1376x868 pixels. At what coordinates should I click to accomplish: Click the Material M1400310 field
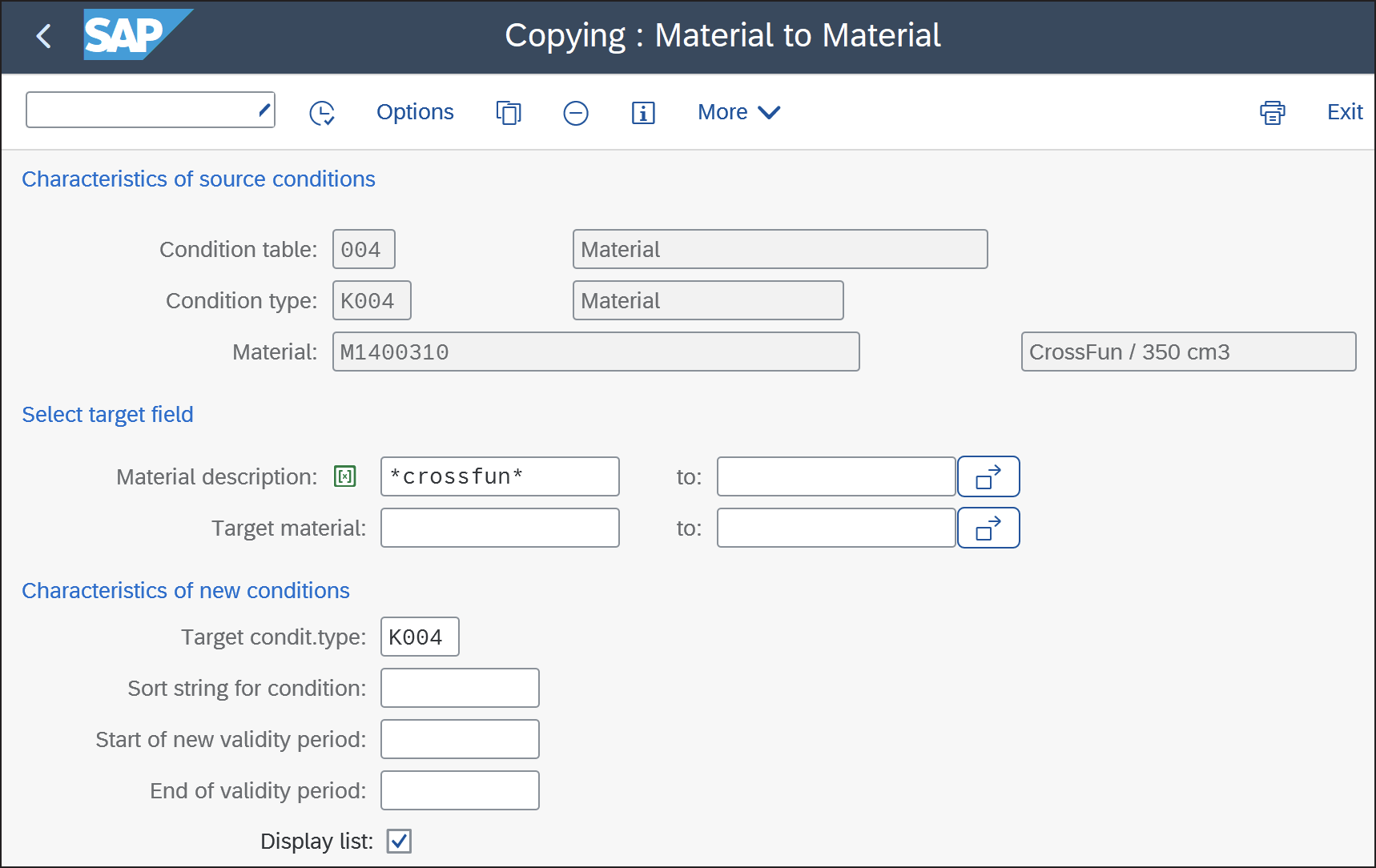click(x=596, y=352)
